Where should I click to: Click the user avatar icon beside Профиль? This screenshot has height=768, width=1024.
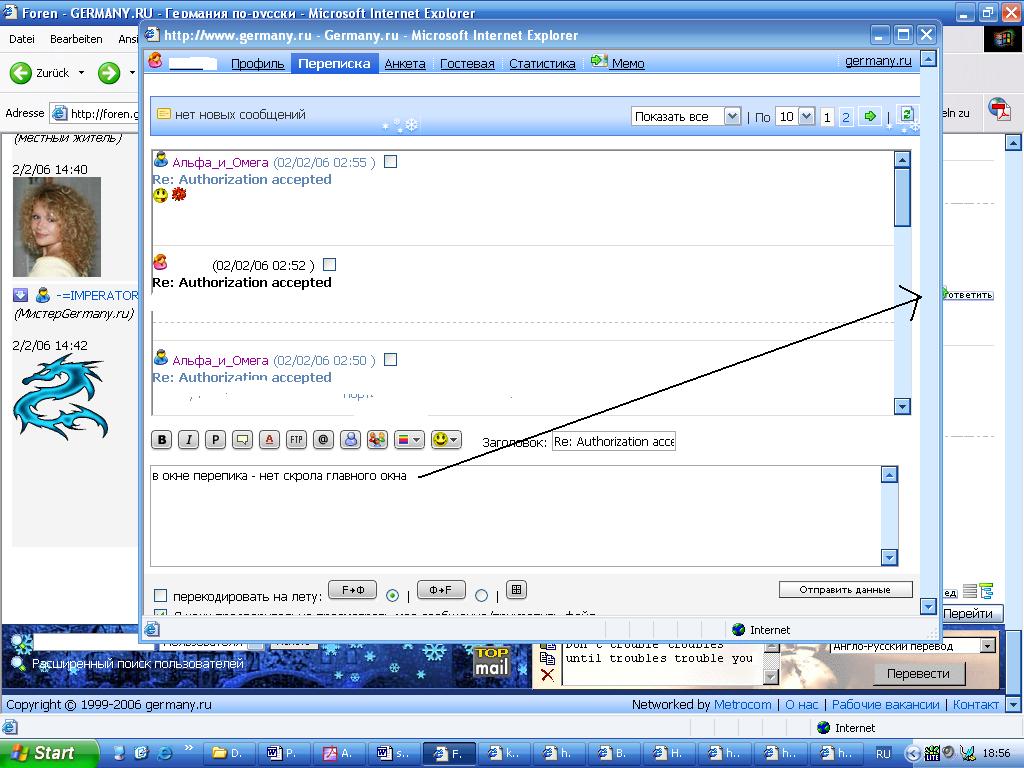pyautogui.click(x=155, y=61)
